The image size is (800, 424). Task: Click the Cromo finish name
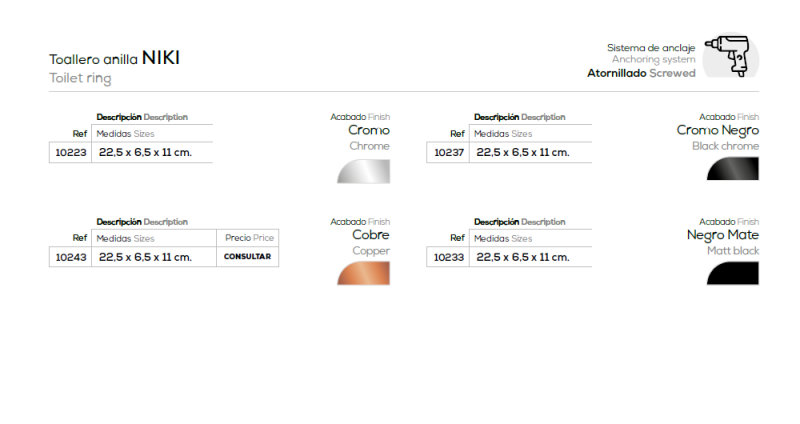point(369,130)
